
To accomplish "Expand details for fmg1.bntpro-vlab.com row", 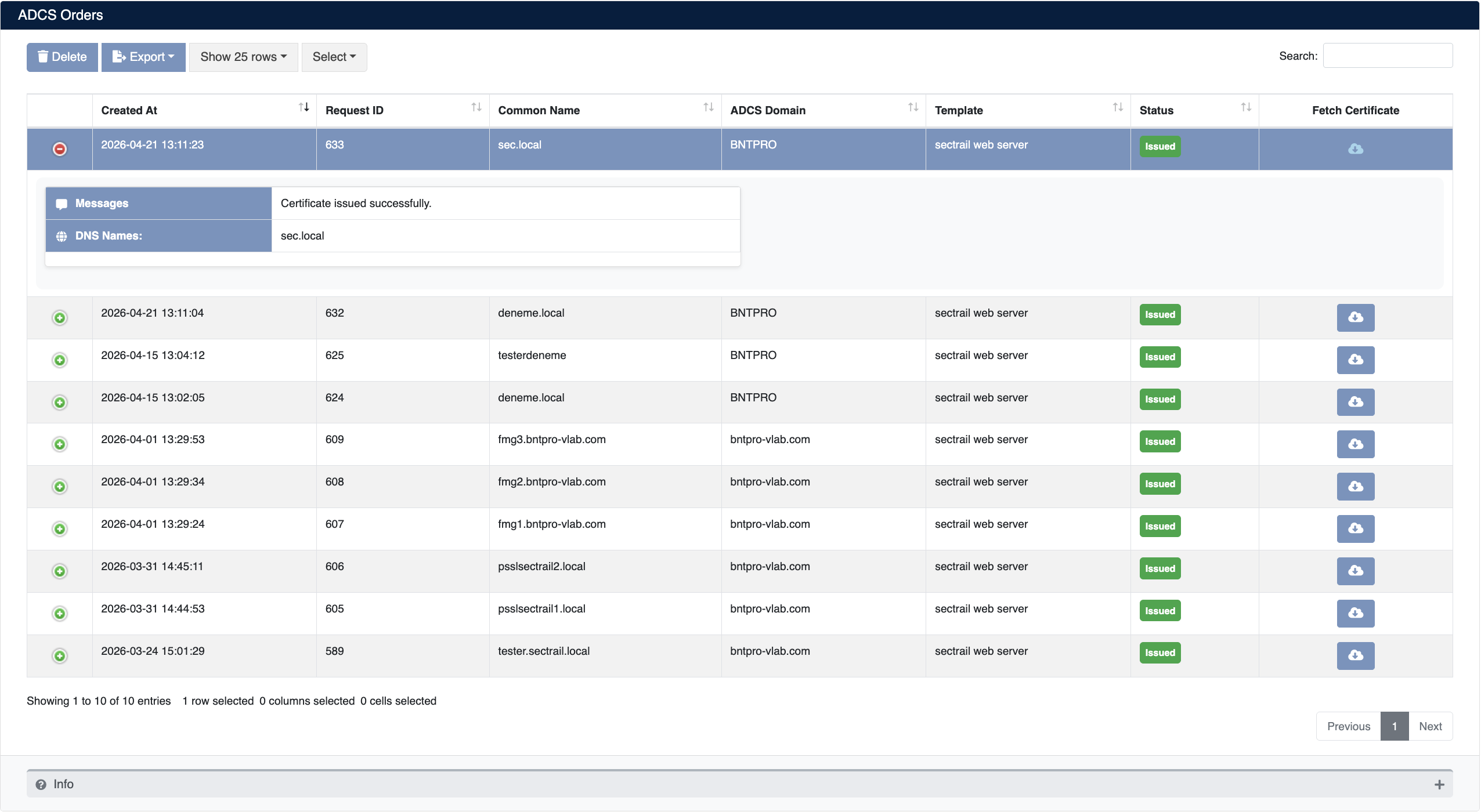I will (x=60, y=529).
